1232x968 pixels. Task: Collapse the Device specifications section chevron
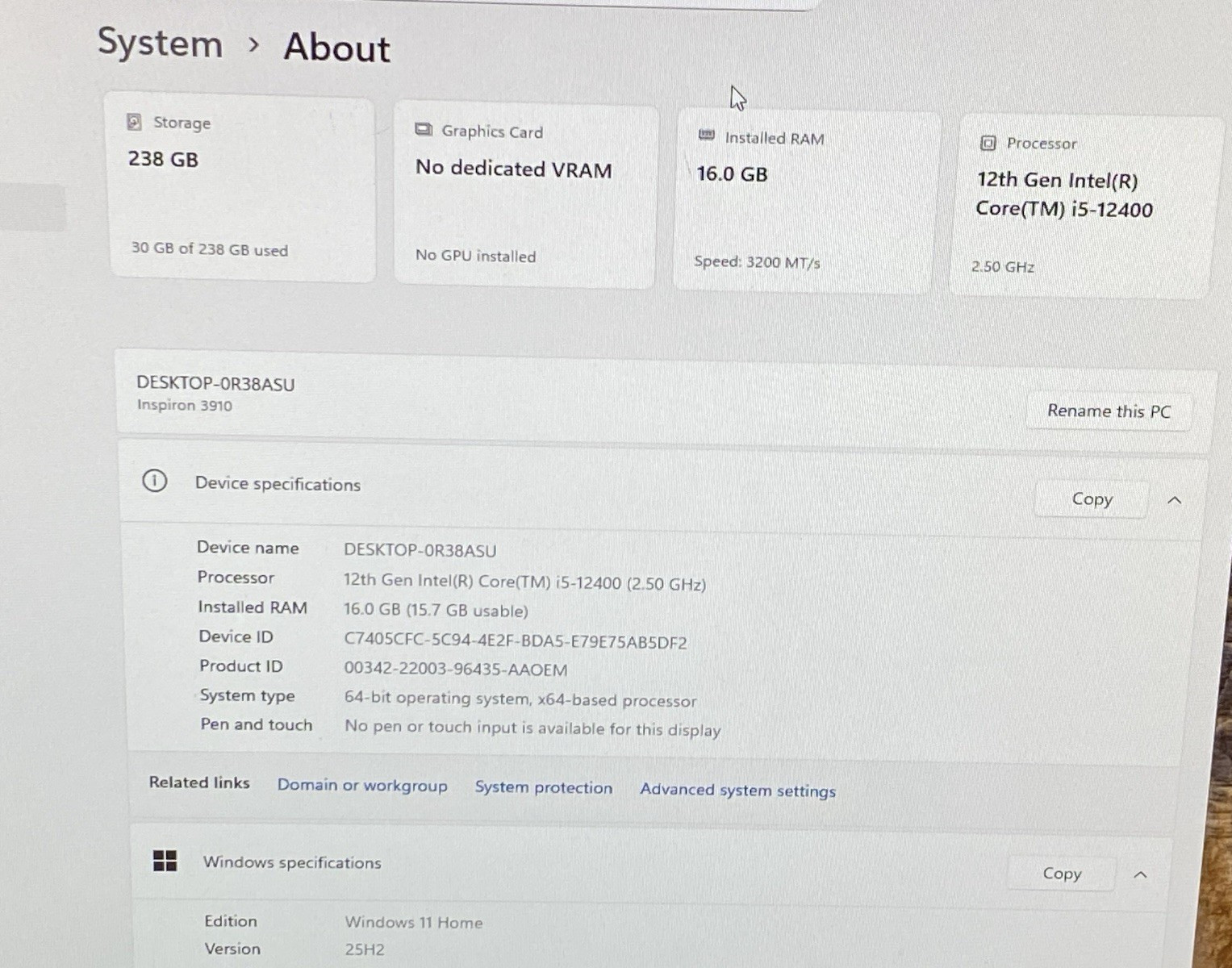(1175, 501)
